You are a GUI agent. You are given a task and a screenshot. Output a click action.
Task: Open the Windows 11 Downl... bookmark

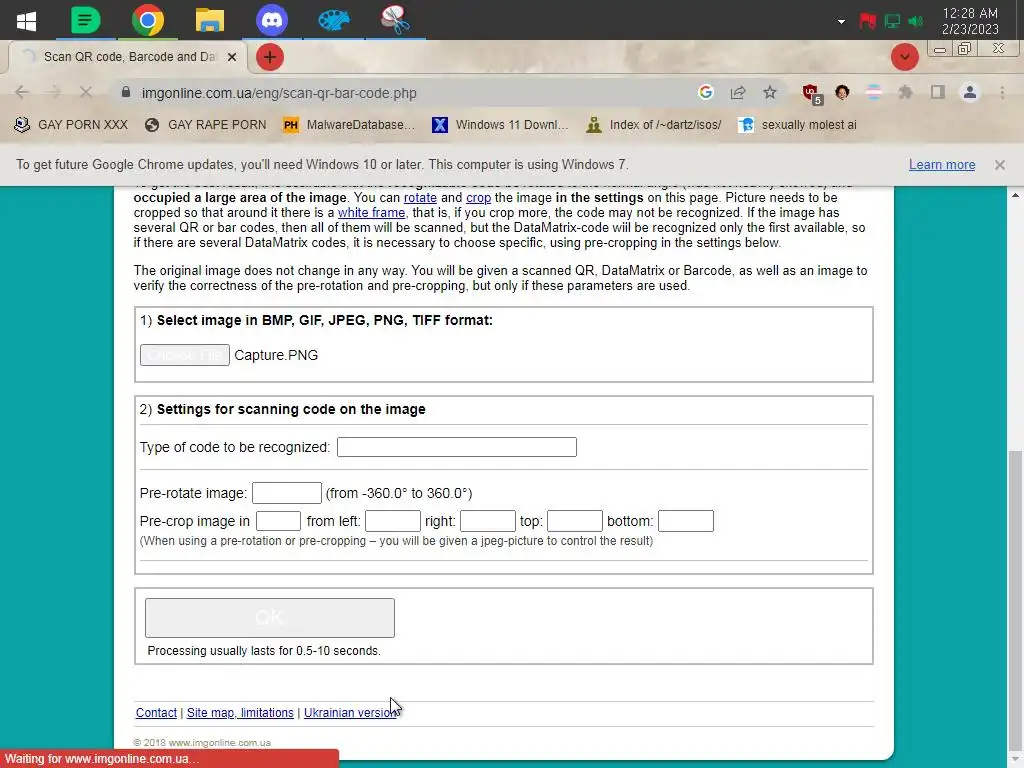pos(501,125)
